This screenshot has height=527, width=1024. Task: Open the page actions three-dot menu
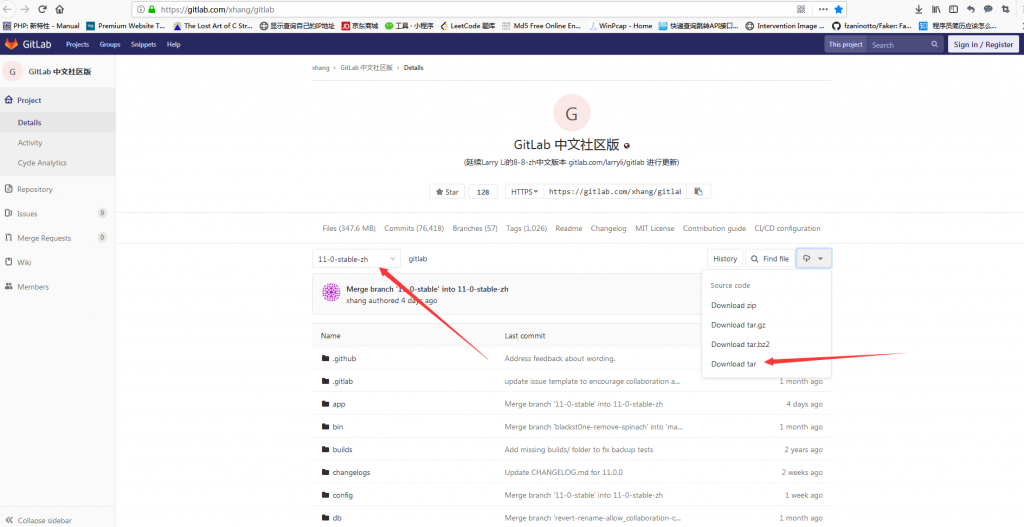tap(823, 9)
